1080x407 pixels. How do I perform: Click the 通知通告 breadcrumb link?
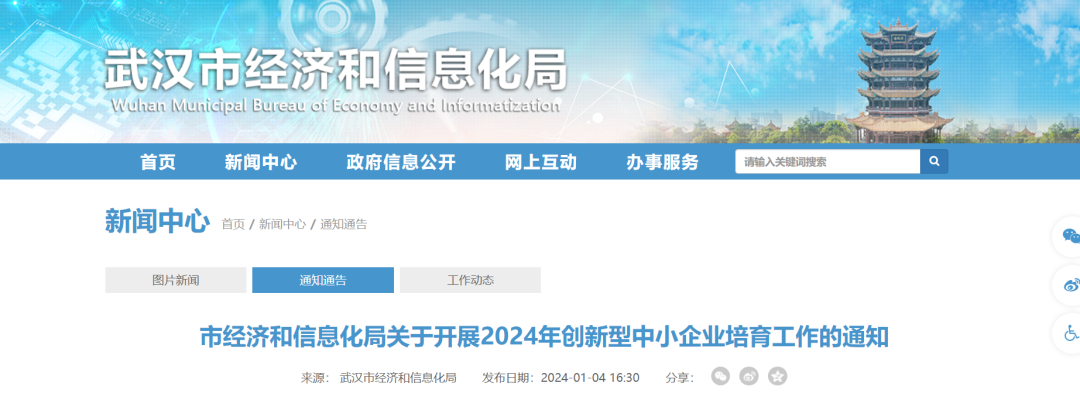pyautogui.click(x=343, y=224)
